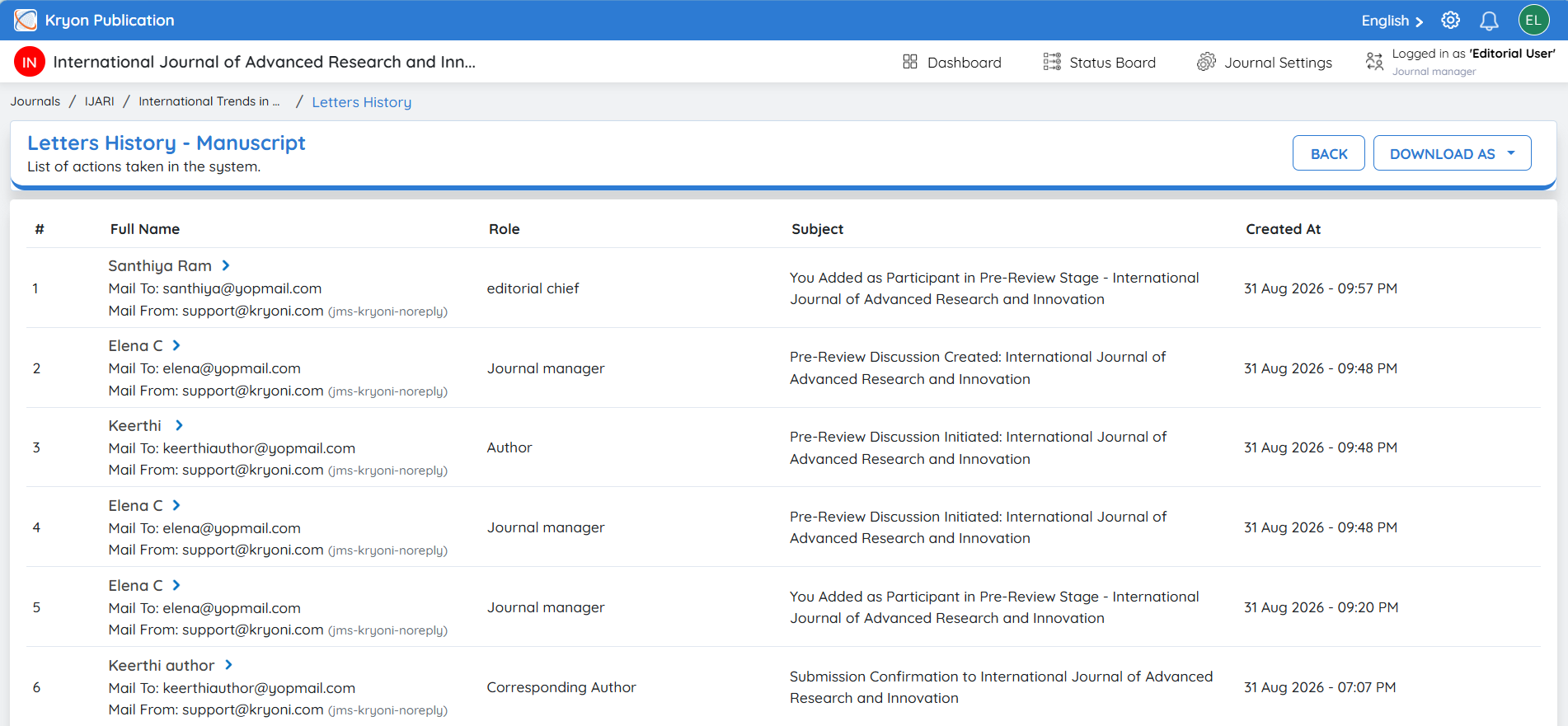Click the 31 Aug 2026 - 09:57 PM timestamp
Screen dimensions: 1568x726
click(1320, 288)
